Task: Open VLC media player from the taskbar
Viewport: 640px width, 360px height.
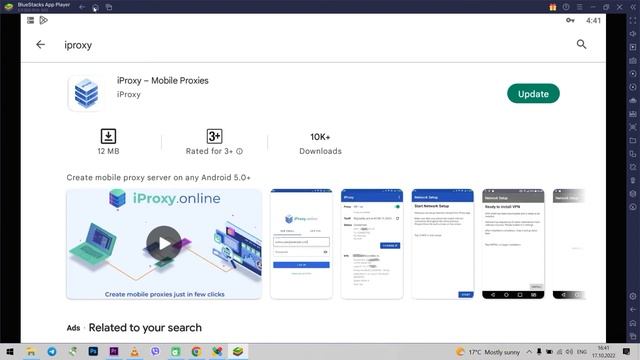Action: [x=134, y=351]
